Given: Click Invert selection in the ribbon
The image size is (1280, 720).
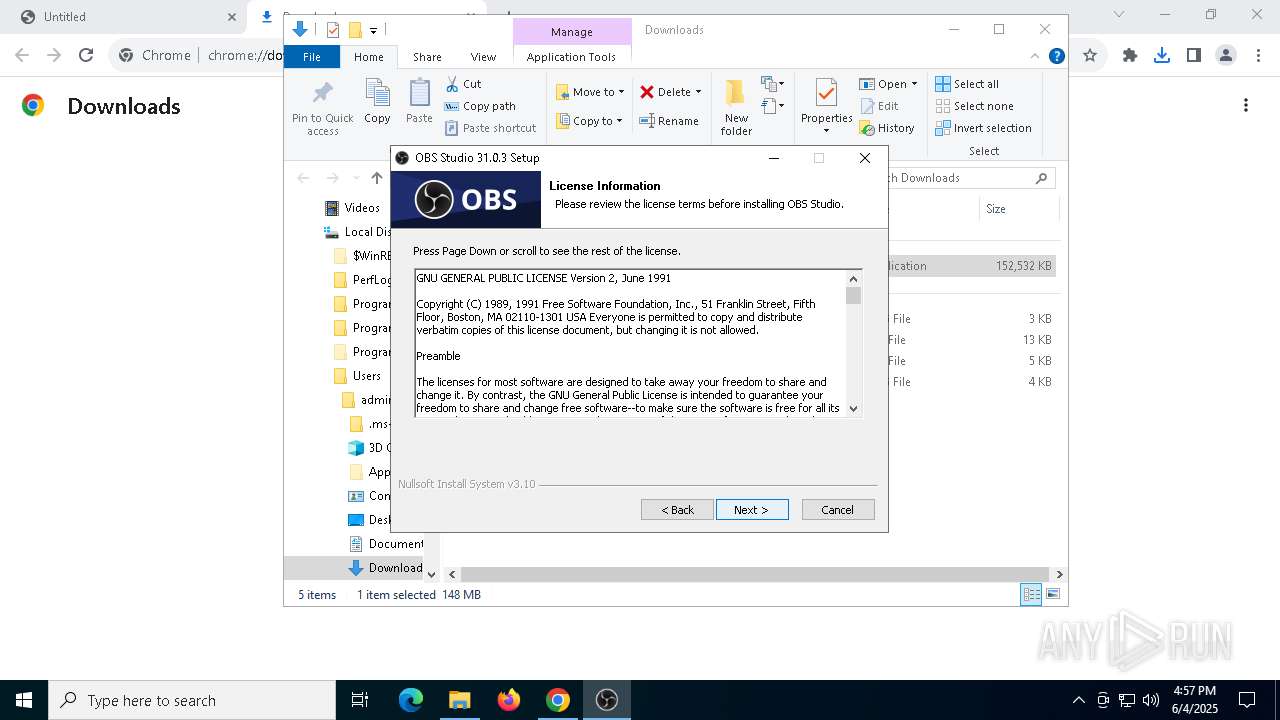Looking at the screenshot, I should pos(983,128).
